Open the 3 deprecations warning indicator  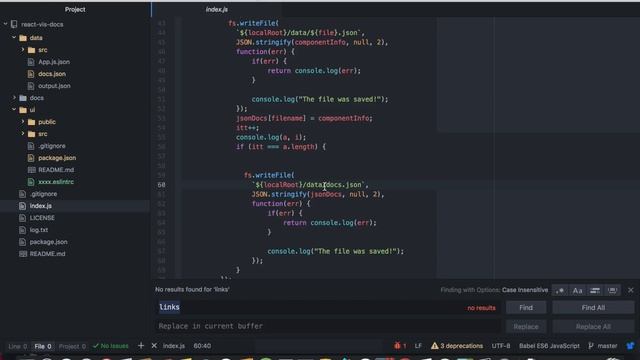[x=457, y=346]
